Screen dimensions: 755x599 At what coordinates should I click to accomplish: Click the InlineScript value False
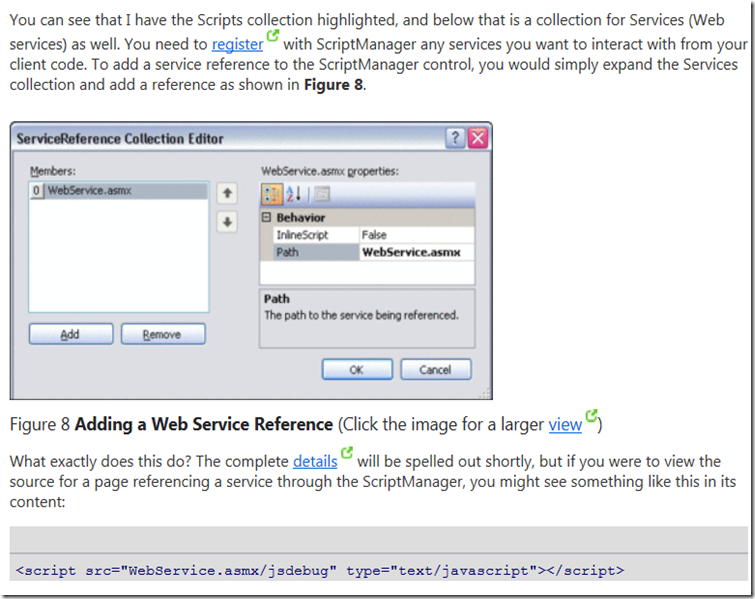pos(417,235)
